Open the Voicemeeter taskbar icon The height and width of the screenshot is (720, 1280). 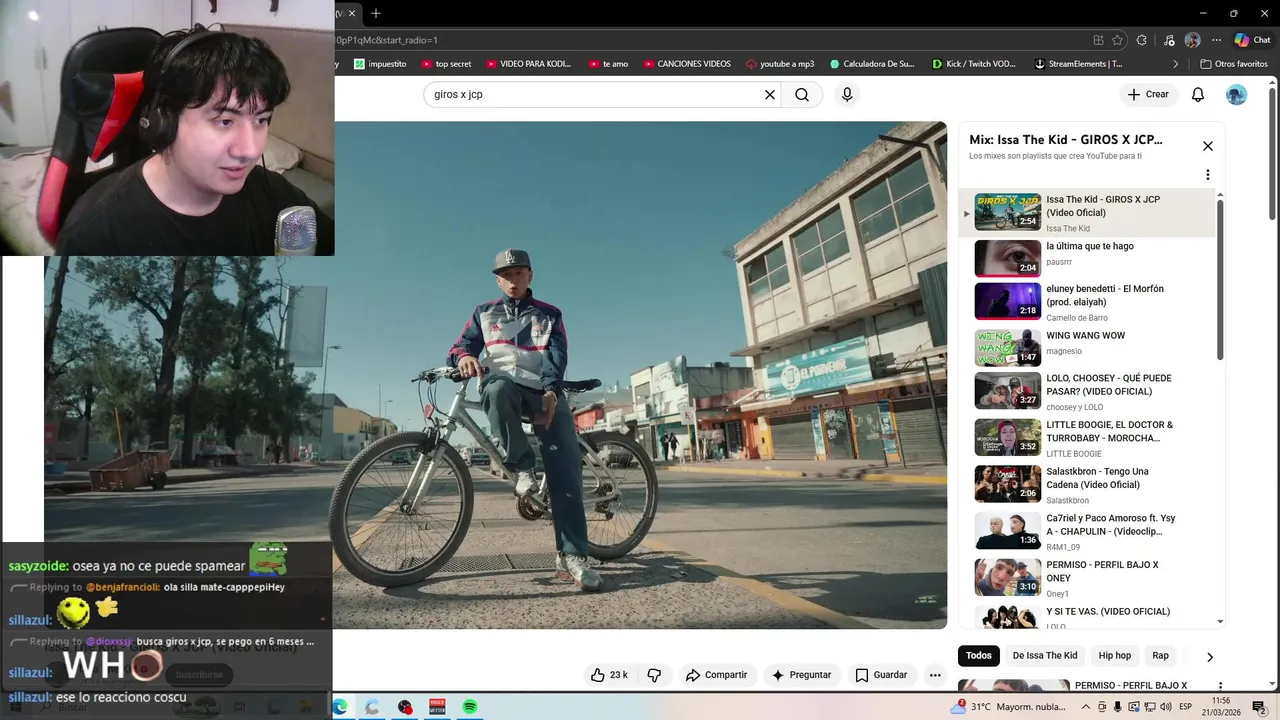[x=437, y=707]
